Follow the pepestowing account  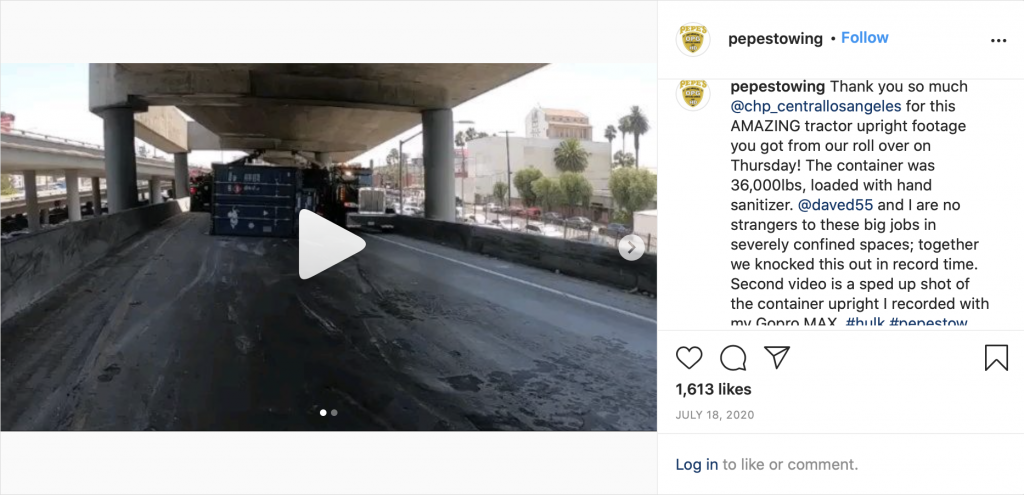click(865, 38)
